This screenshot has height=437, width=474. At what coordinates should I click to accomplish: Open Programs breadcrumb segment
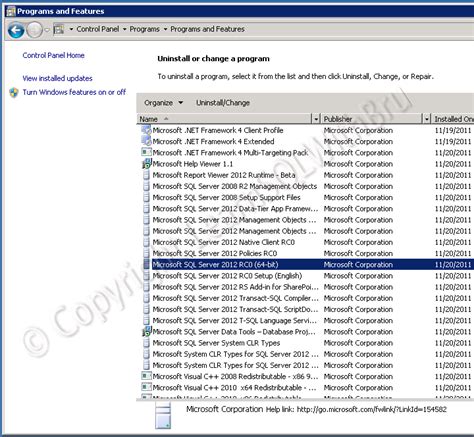pyautogui.click(x=144, y=29)
